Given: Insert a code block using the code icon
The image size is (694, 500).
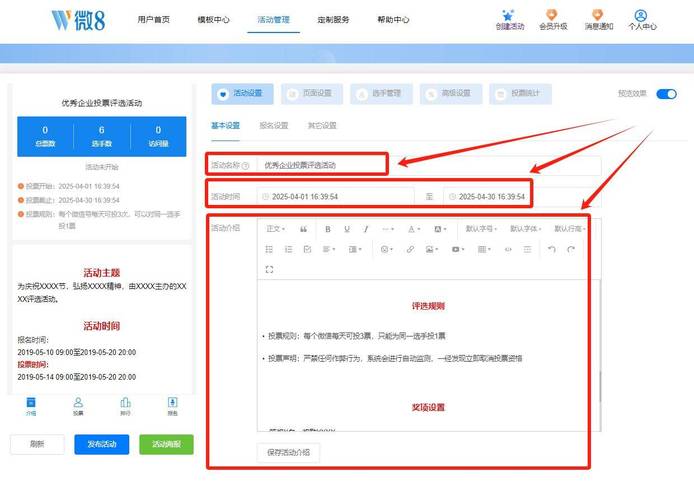Looking at the screenshot, I should 508,250.
